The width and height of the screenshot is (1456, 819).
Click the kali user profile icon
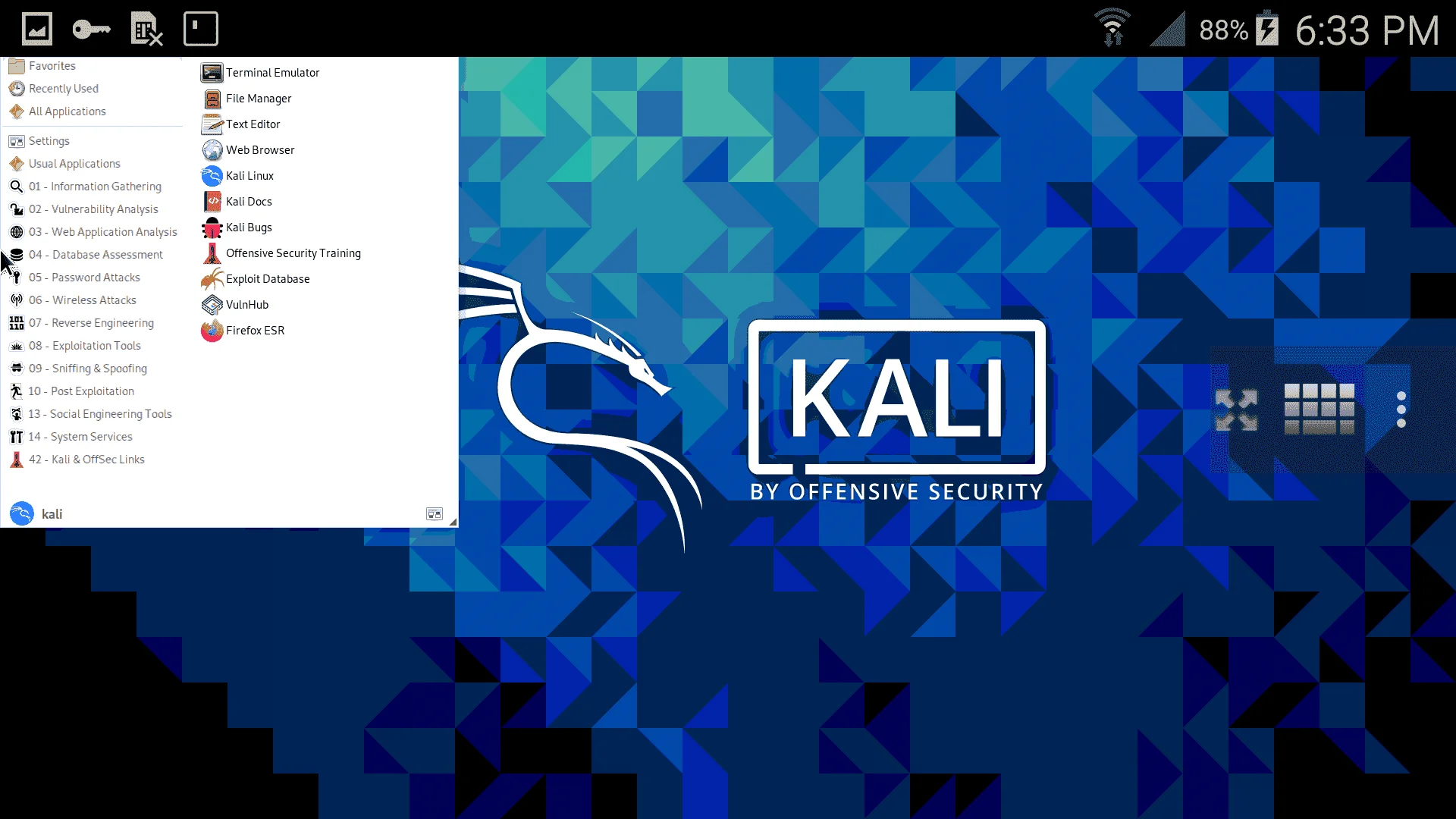pos(21,513)
